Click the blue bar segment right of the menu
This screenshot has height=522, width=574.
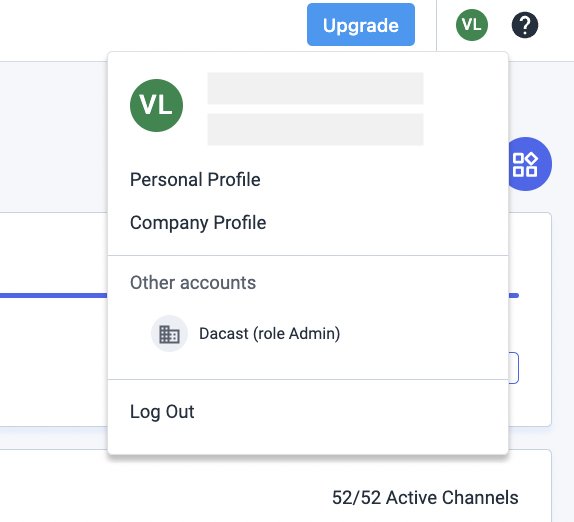point(514,295)
